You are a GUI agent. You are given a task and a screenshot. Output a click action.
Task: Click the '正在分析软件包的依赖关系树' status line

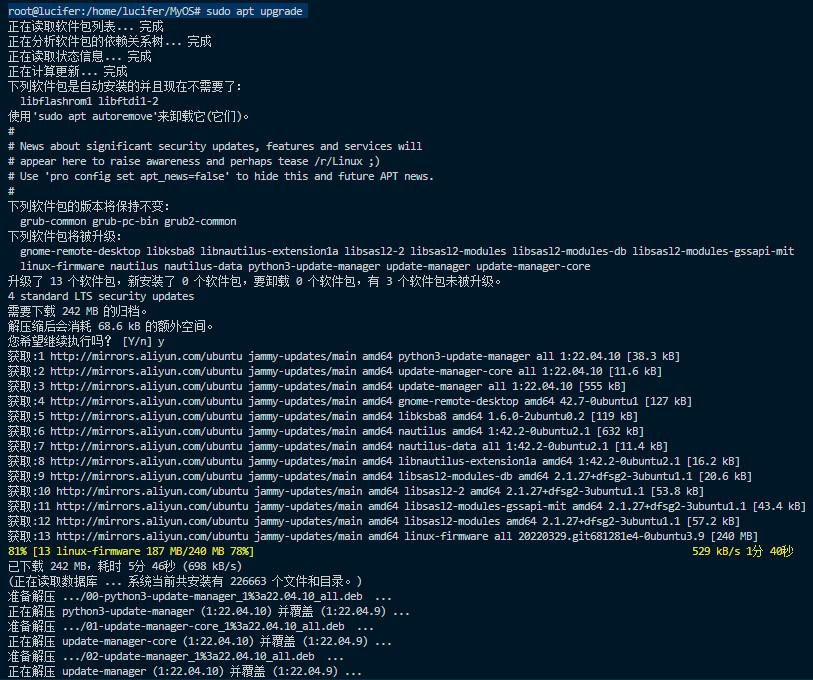point(110,41)
